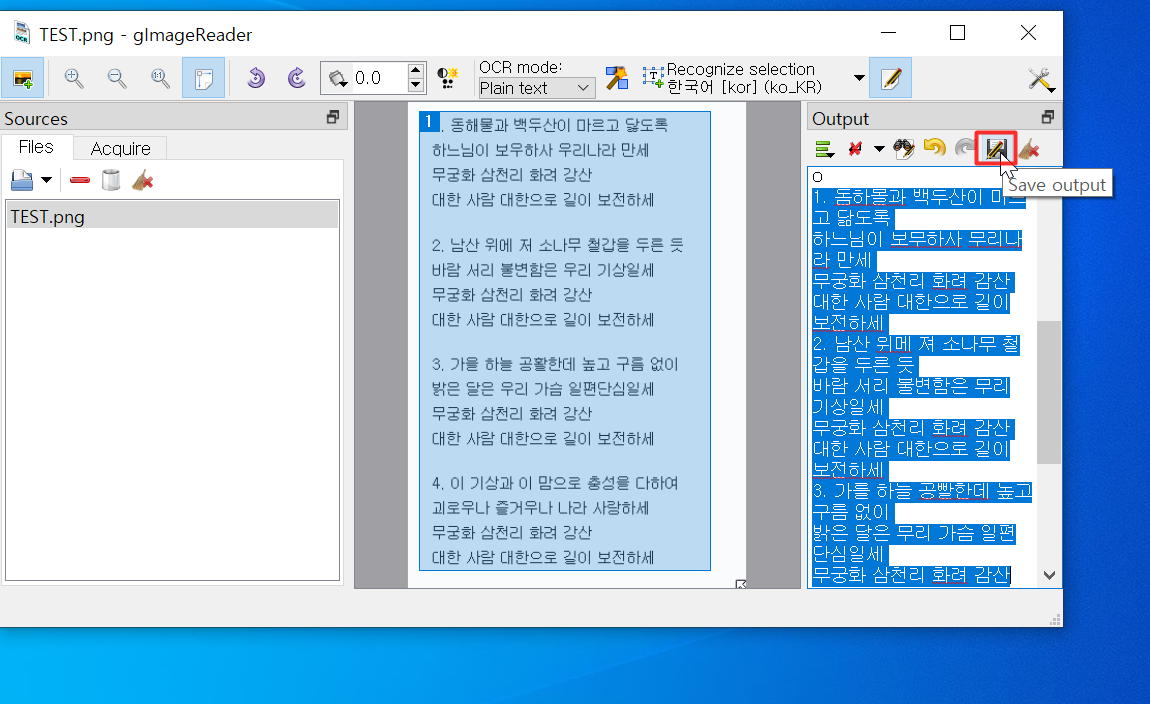Image resolution: width=1150 pixels, height=704 pixels.
Task: Click the open image file icon
Action: 22,180
